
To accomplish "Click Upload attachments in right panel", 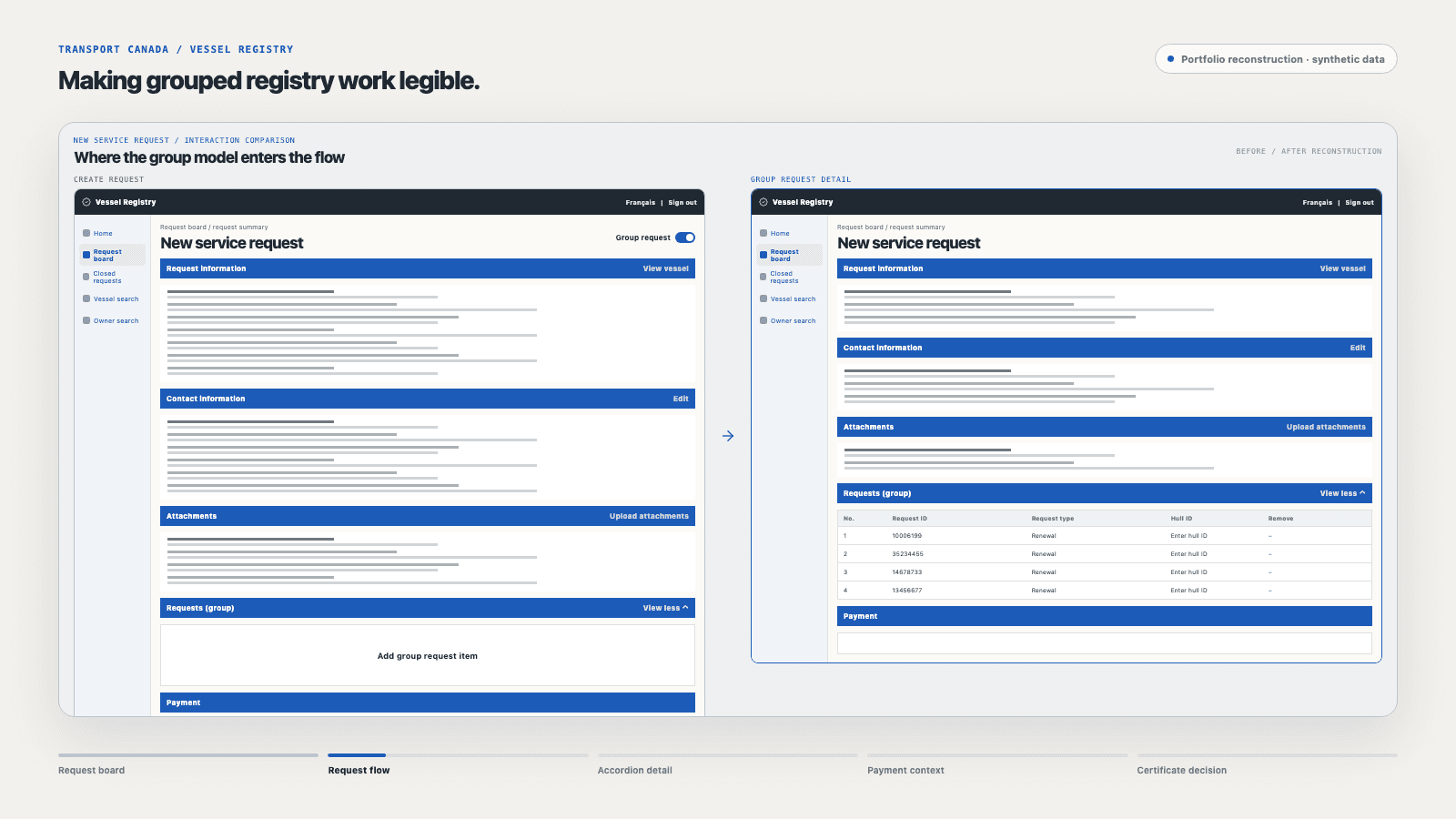I will (1326, 427).
